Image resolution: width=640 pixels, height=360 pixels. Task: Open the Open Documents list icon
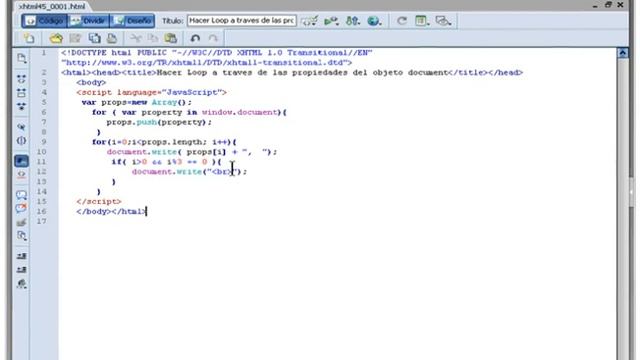point(22,58)
